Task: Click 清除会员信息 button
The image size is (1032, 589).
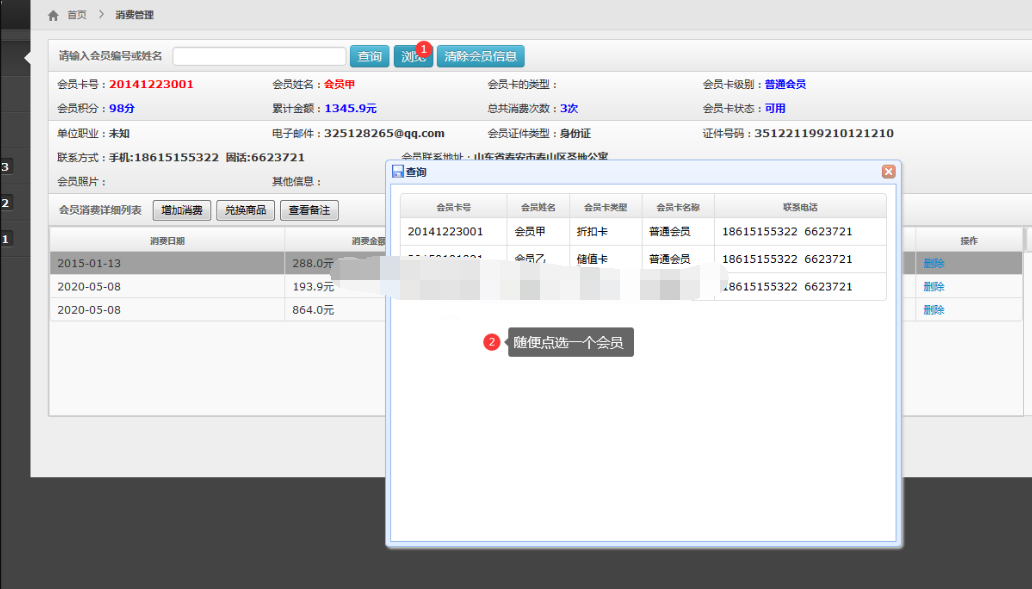Action: tap(480, 57)
